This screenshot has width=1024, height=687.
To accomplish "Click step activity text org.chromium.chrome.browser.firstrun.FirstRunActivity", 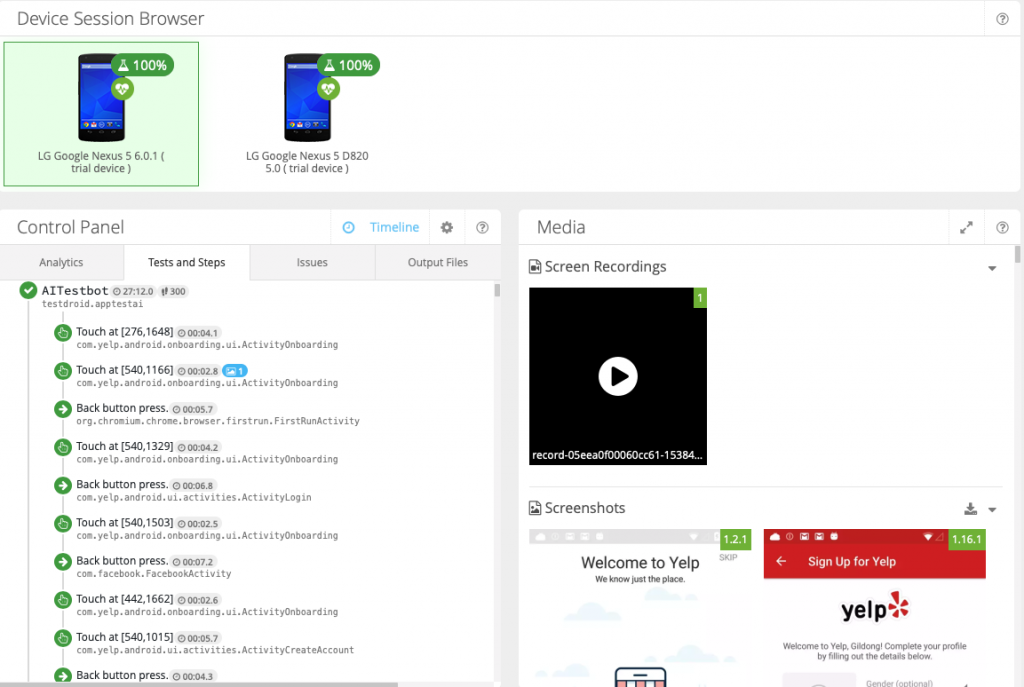I will (218, 421).
